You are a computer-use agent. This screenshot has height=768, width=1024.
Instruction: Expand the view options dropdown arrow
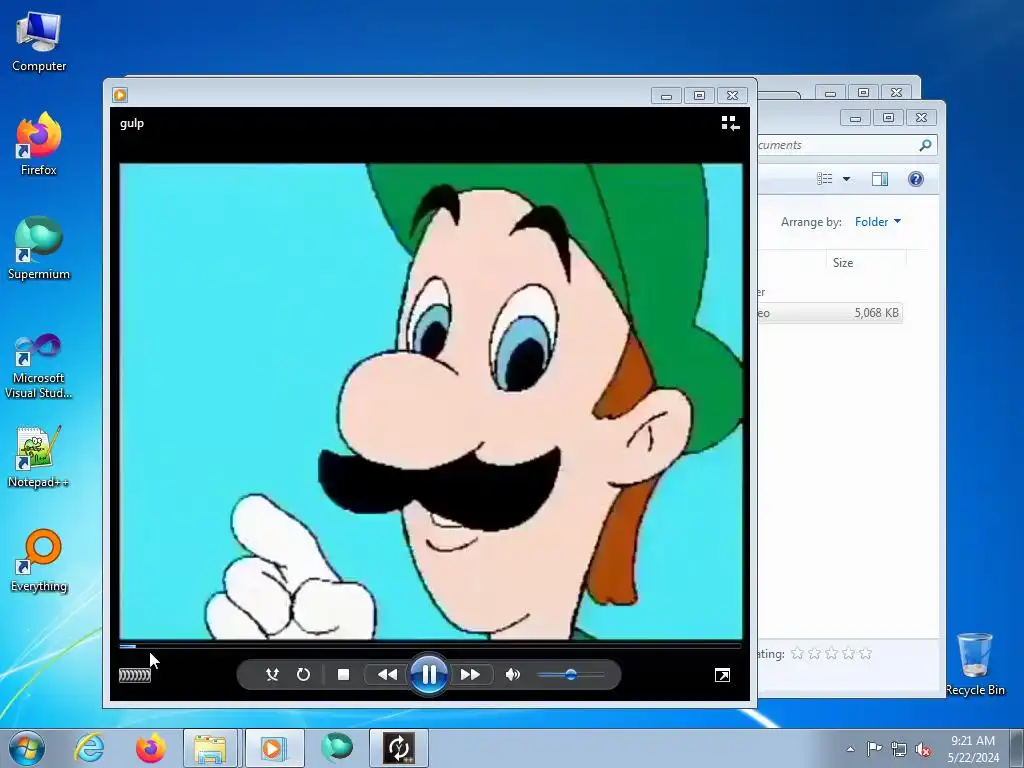point(846,180)
